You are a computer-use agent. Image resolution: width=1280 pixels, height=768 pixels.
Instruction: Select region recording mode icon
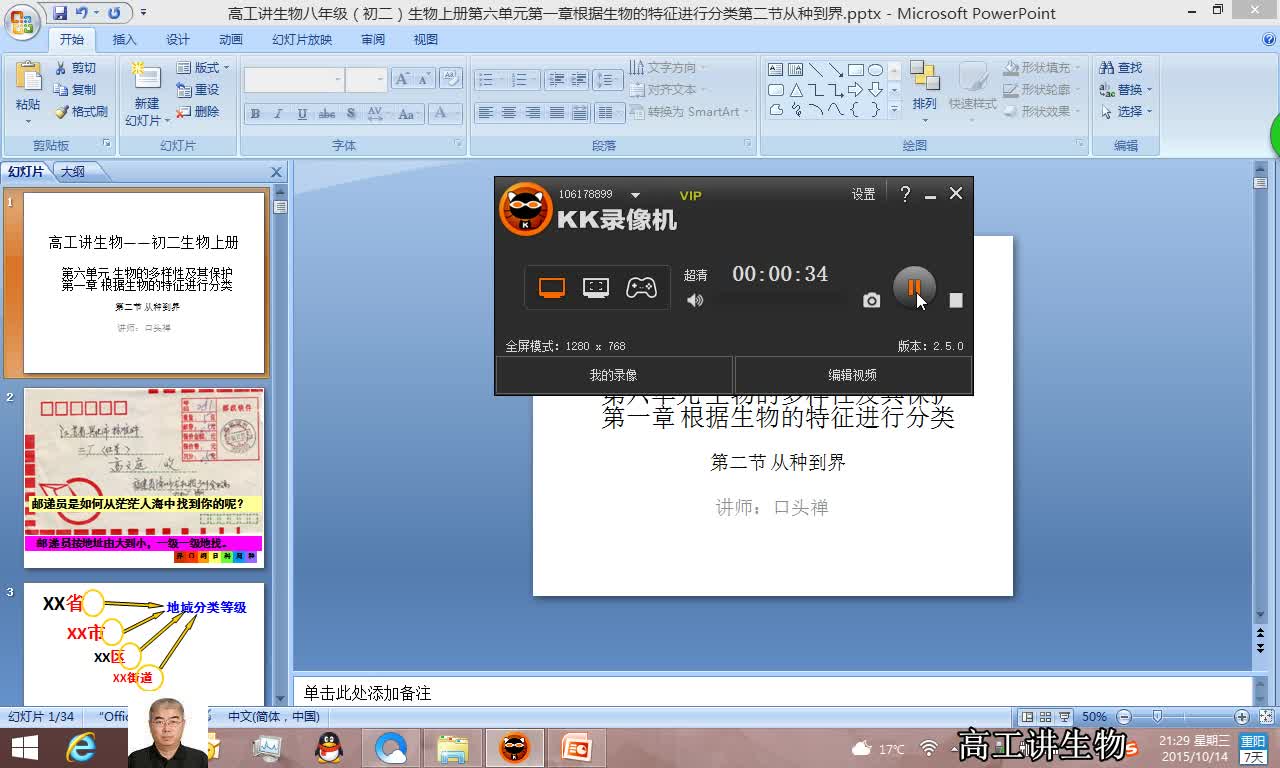(x=596, y=288)
